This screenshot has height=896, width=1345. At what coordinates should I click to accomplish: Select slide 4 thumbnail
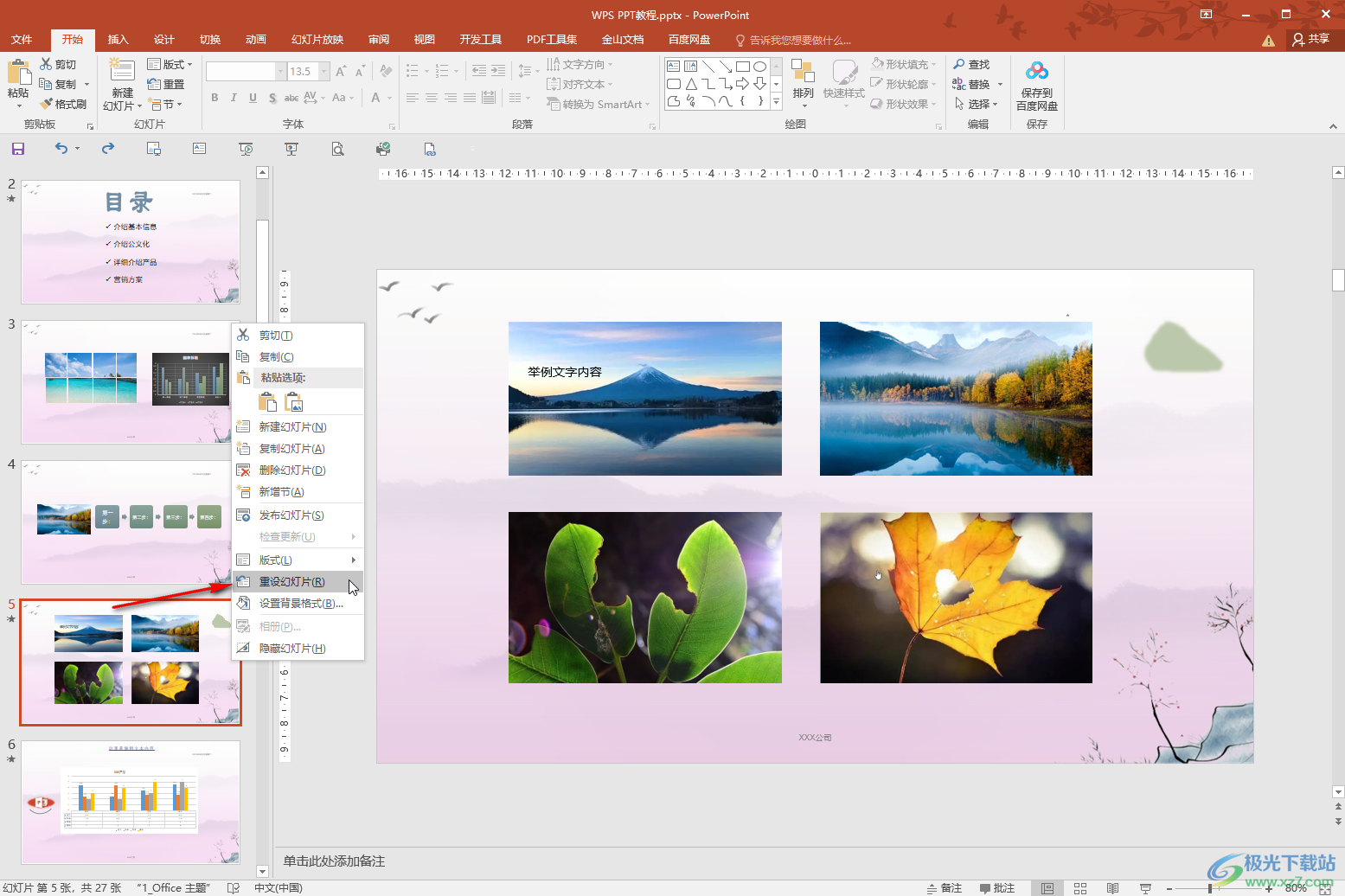coord(131,522)
